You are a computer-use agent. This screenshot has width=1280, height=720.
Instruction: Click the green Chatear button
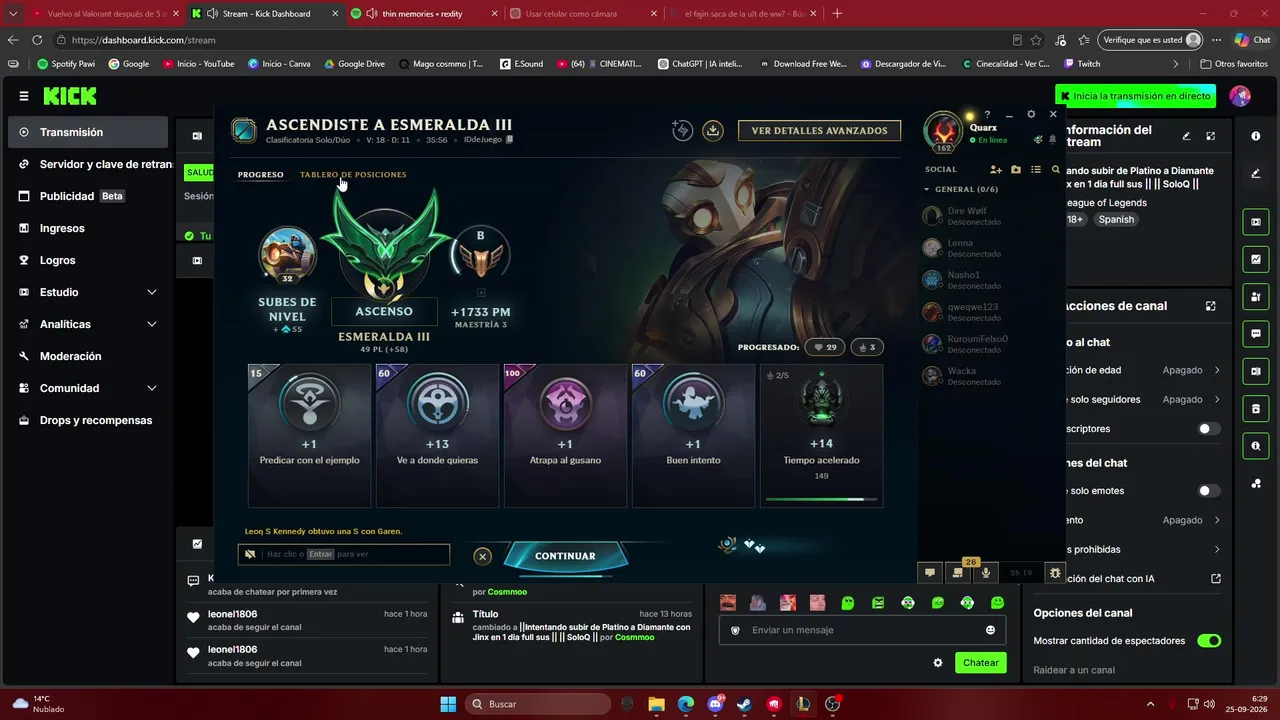point(980,663)
